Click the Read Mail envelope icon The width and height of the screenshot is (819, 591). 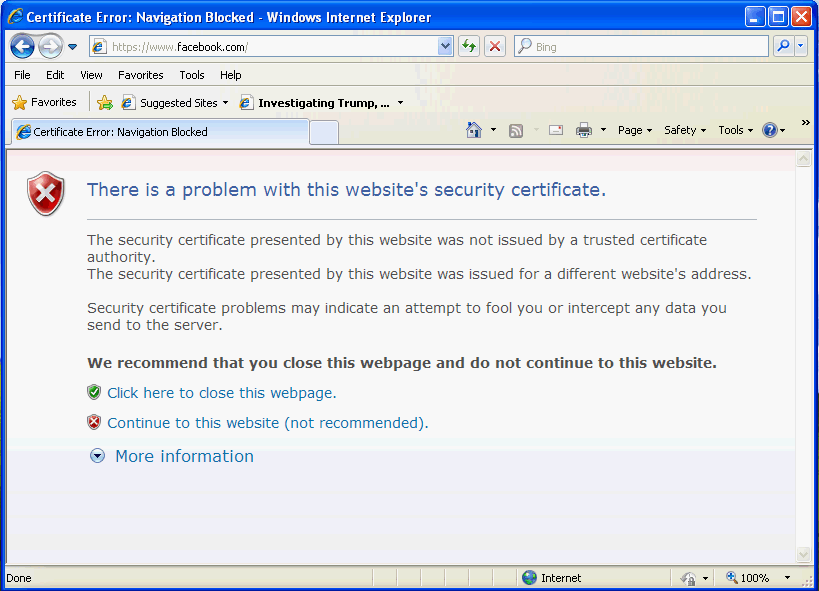pyautogui.click(x=556, y=130)
